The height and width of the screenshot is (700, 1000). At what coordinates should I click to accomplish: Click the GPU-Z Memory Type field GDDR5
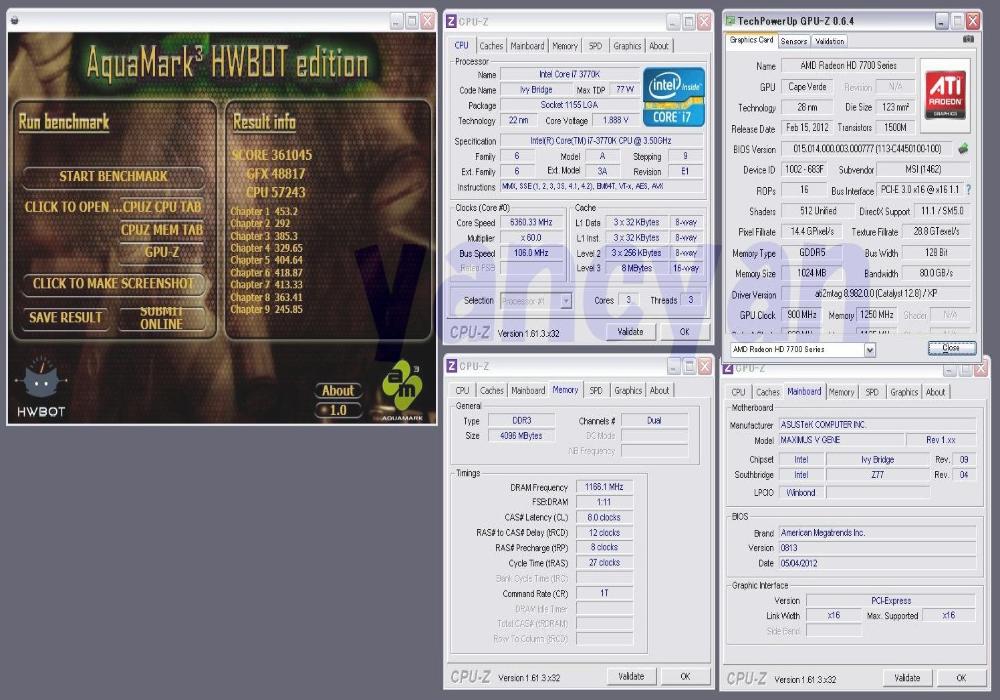pyautogui.click(x=812, y=253)
